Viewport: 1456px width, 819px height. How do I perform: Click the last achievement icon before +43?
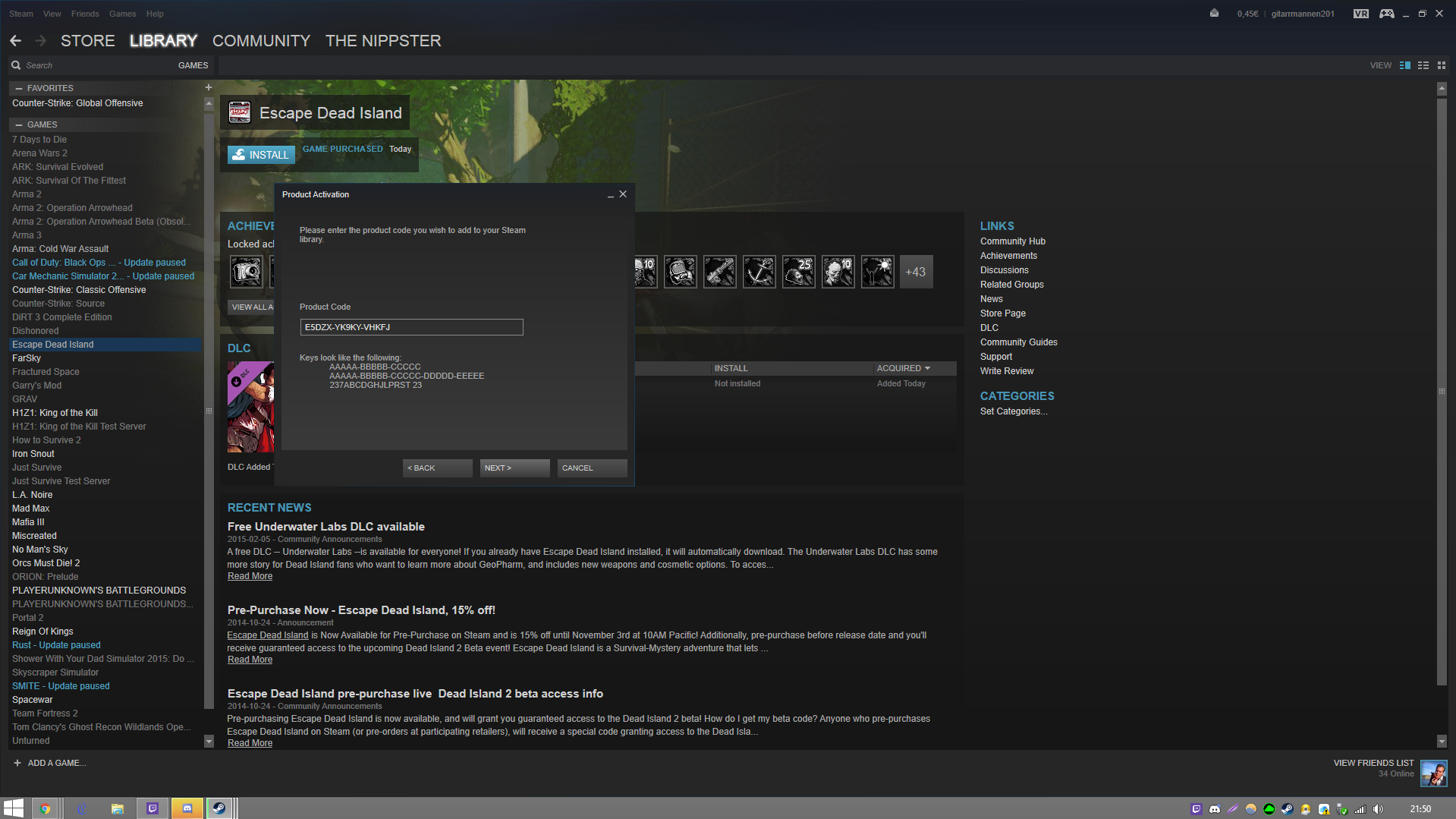pyautogui.click(x=878, y=272)
